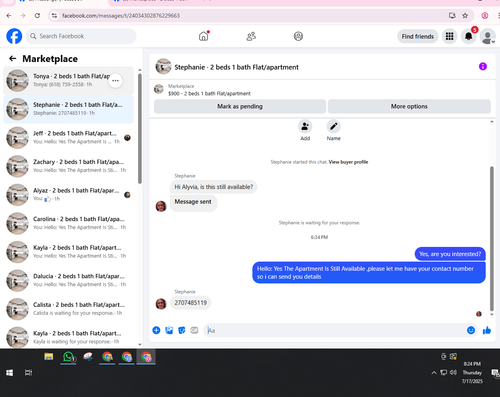
Task: Open the Home feed icon
Action: pos(203,36)
